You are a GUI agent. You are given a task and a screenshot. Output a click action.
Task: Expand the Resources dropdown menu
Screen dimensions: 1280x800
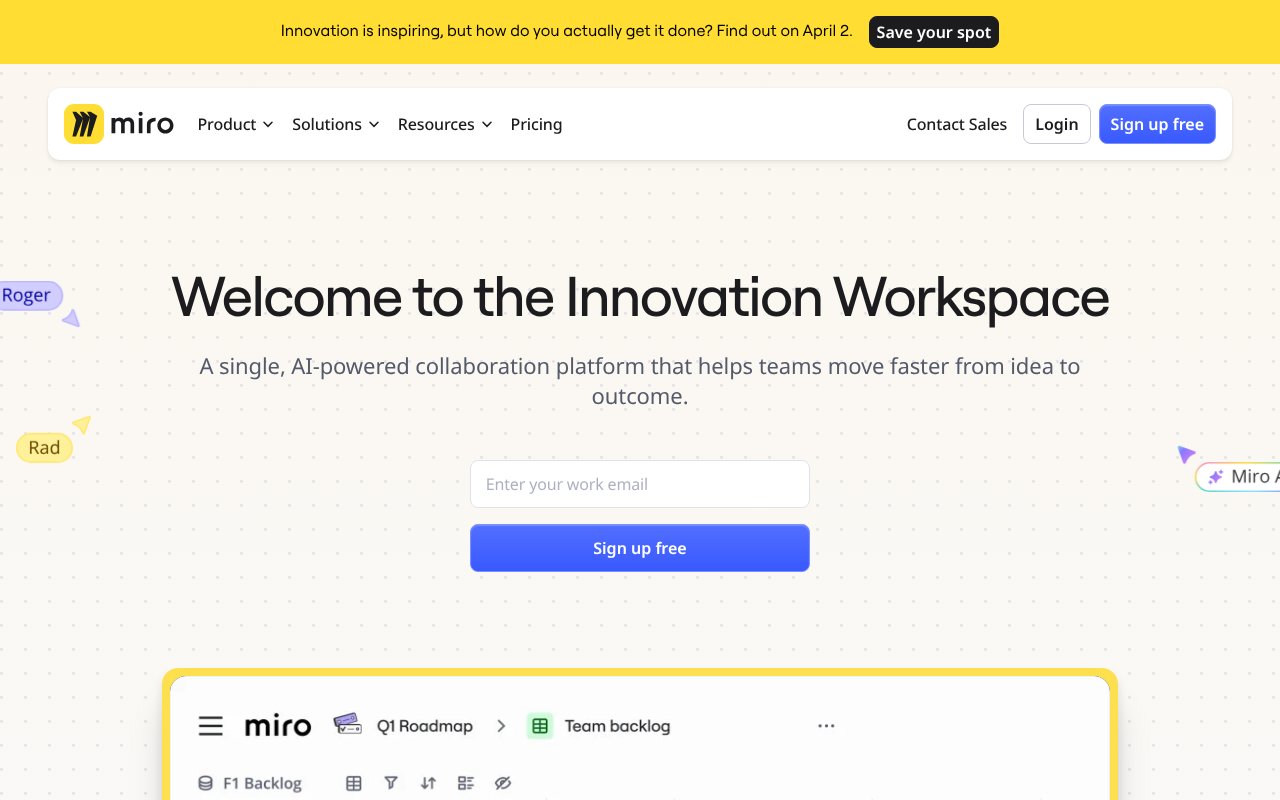point(445,124)
